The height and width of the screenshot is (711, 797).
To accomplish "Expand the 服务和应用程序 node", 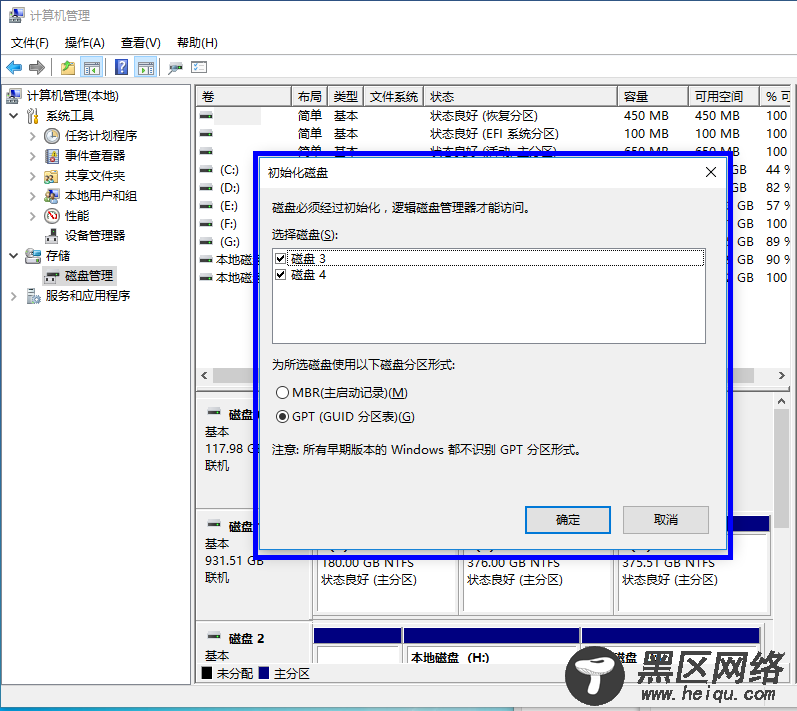I will pyautogui.click(x=14, y=296).
